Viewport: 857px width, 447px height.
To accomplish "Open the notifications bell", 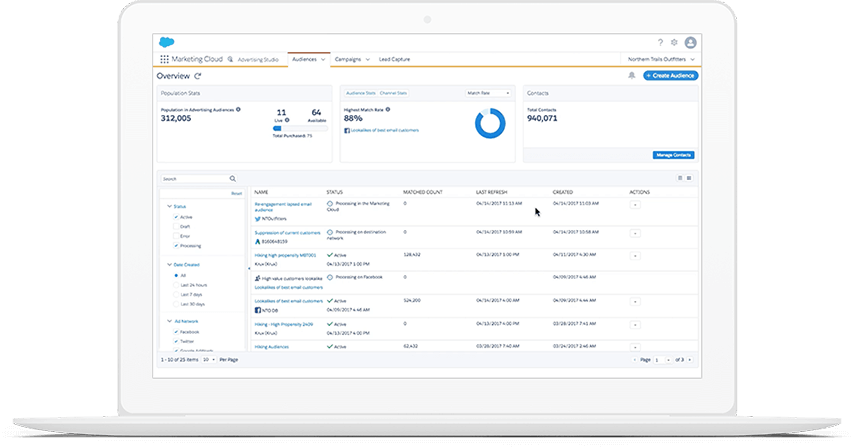I will pyautogui.click(x=632, y=75).
